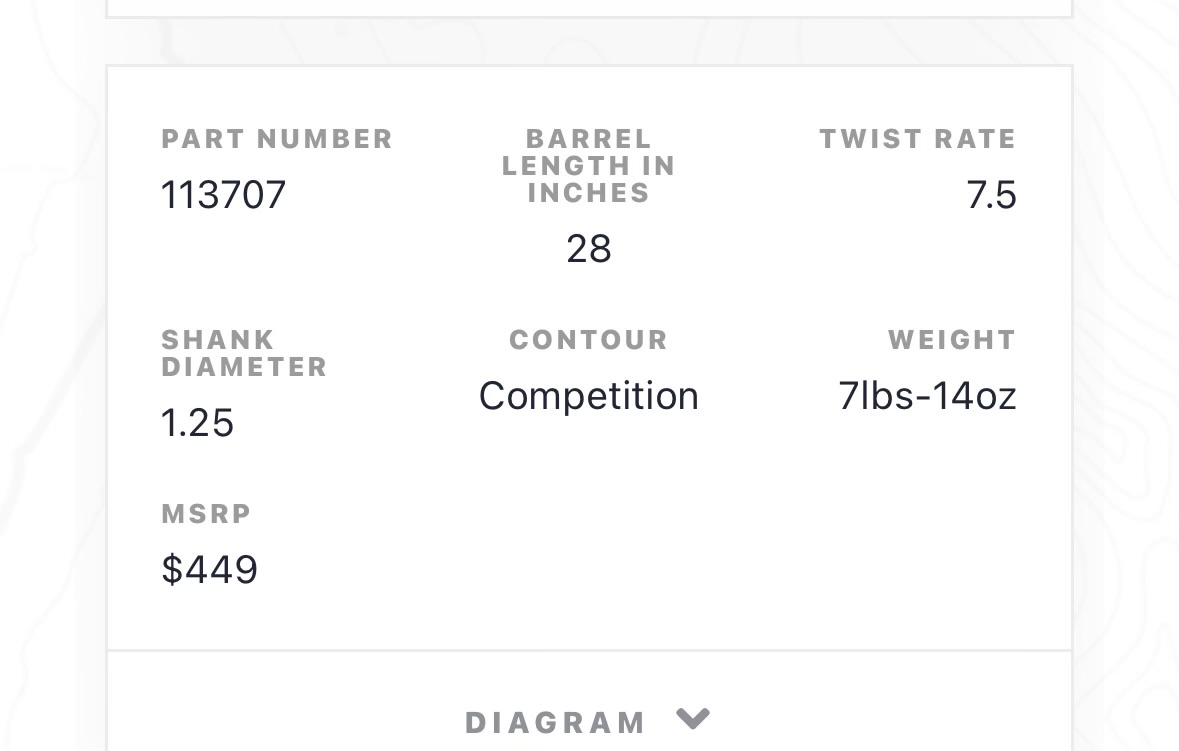Image resolution: width=1179 pixels, height=751 pixels.
Task: Click the WEIGHT heading
Action: click(x=952, y=340)
